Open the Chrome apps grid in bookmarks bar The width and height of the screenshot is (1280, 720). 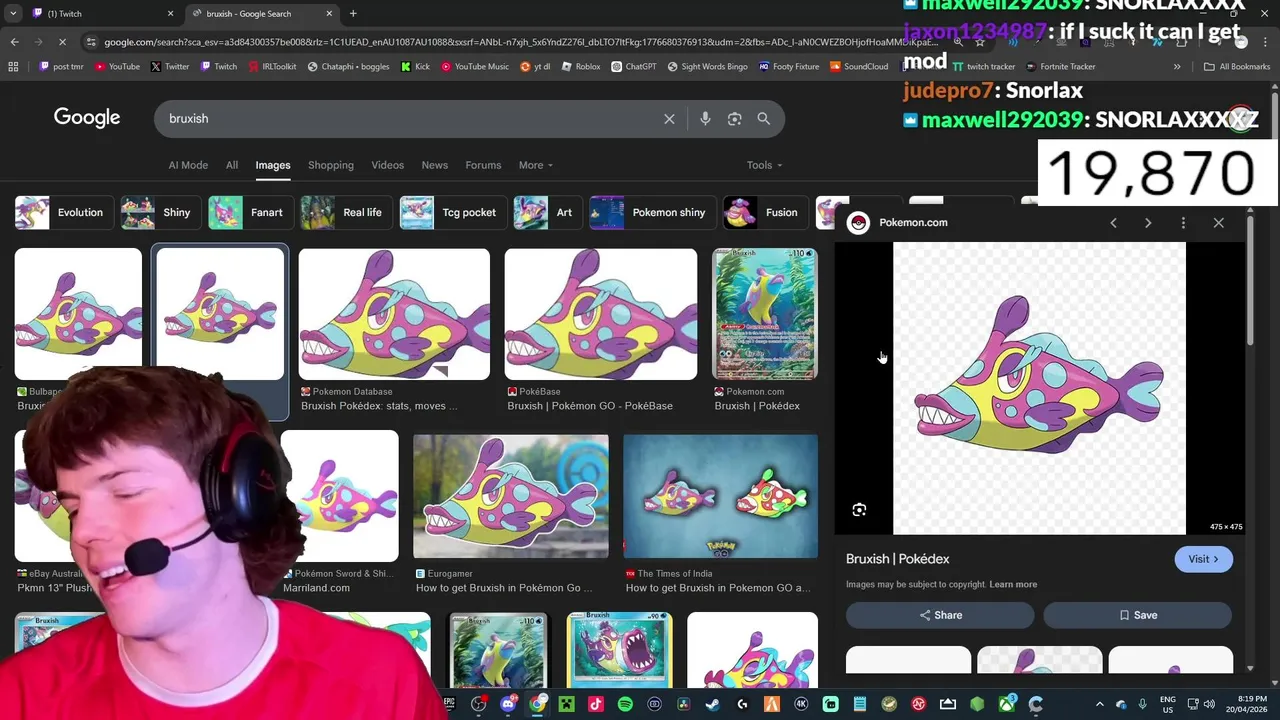tap(13, 67)
